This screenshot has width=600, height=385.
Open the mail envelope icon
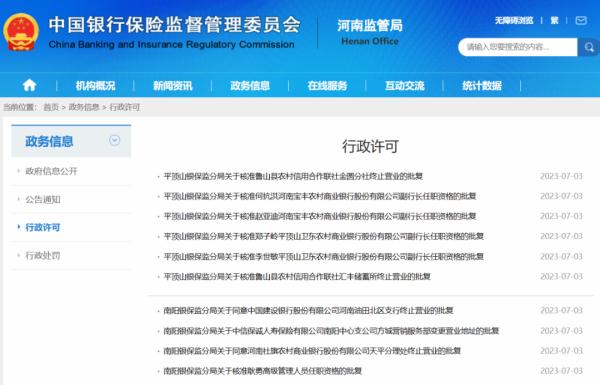tap(581, 21)
